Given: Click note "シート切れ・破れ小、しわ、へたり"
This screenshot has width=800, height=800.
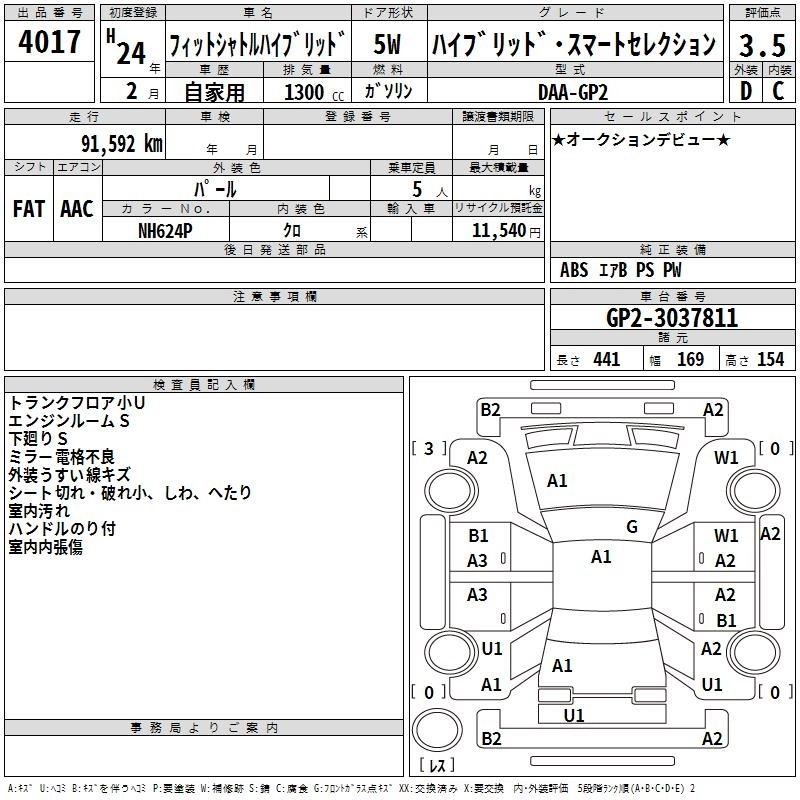Looking at the screenshot, I should pyautogui.click(x=130, y=493).
